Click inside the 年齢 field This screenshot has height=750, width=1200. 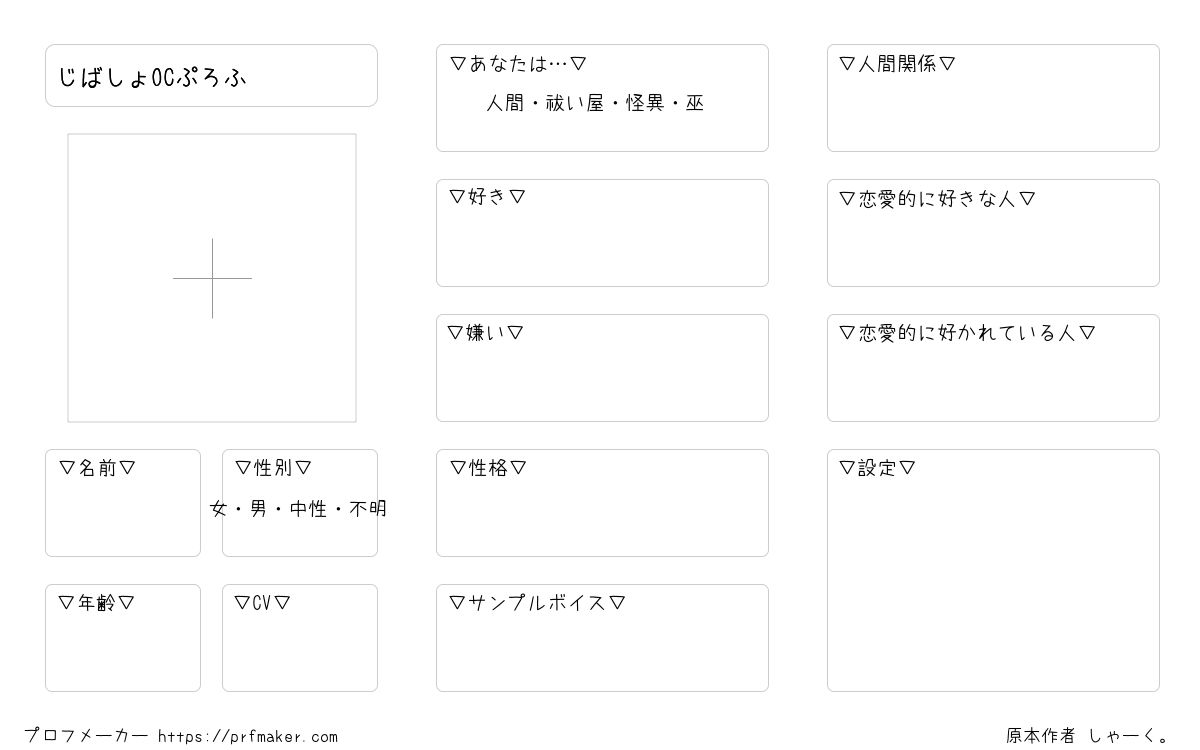pyautogui.click(x=123, y=638)
